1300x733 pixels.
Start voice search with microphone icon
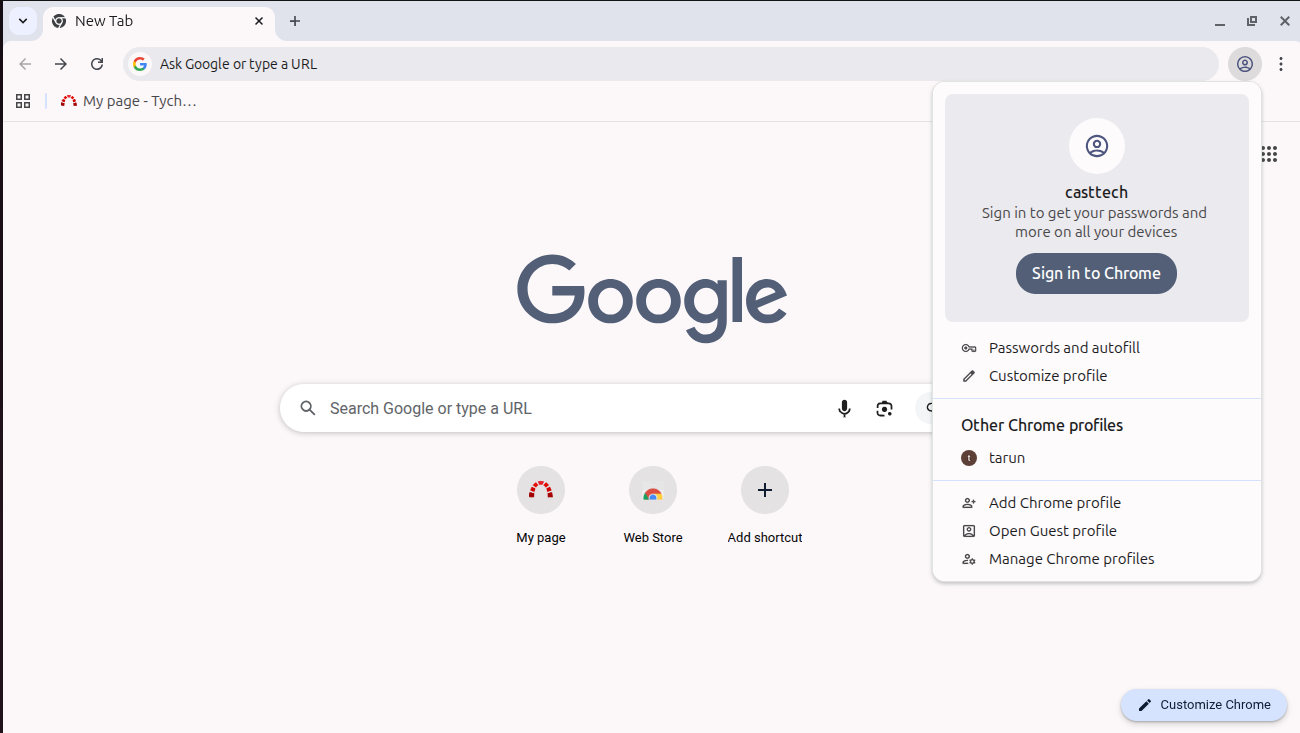tap(844, 408)
